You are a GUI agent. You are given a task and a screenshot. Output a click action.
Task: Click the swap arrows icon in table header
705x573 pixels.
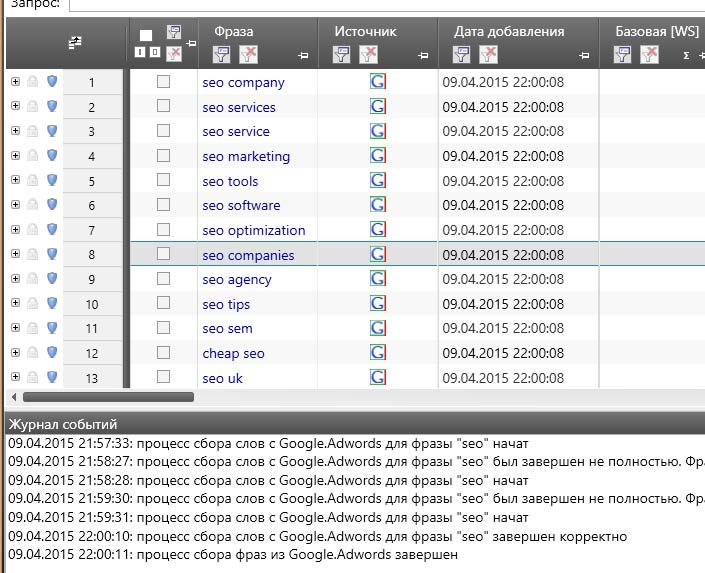pos(74,43)
